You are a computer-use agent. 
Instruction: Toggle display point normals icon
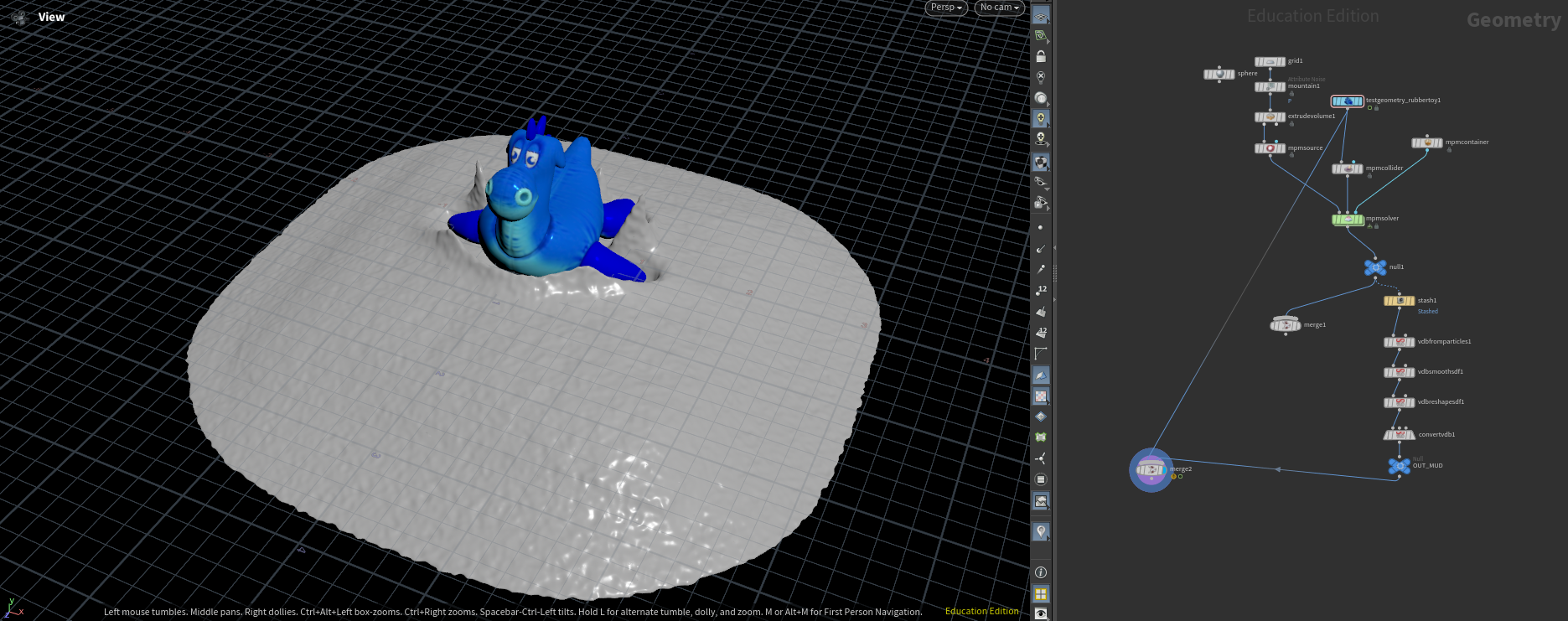[x=1041, y=248]
